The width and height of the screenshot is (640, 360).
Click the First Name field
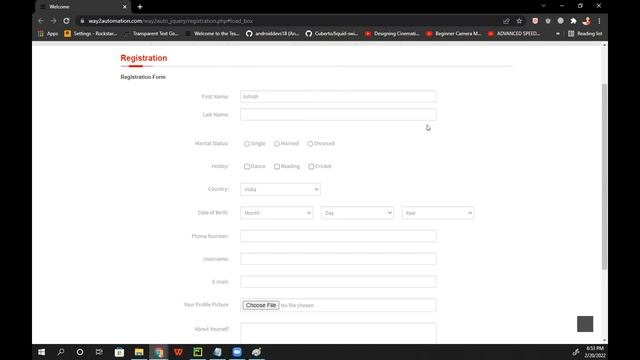pyautogui.click(x=338, y=96)
